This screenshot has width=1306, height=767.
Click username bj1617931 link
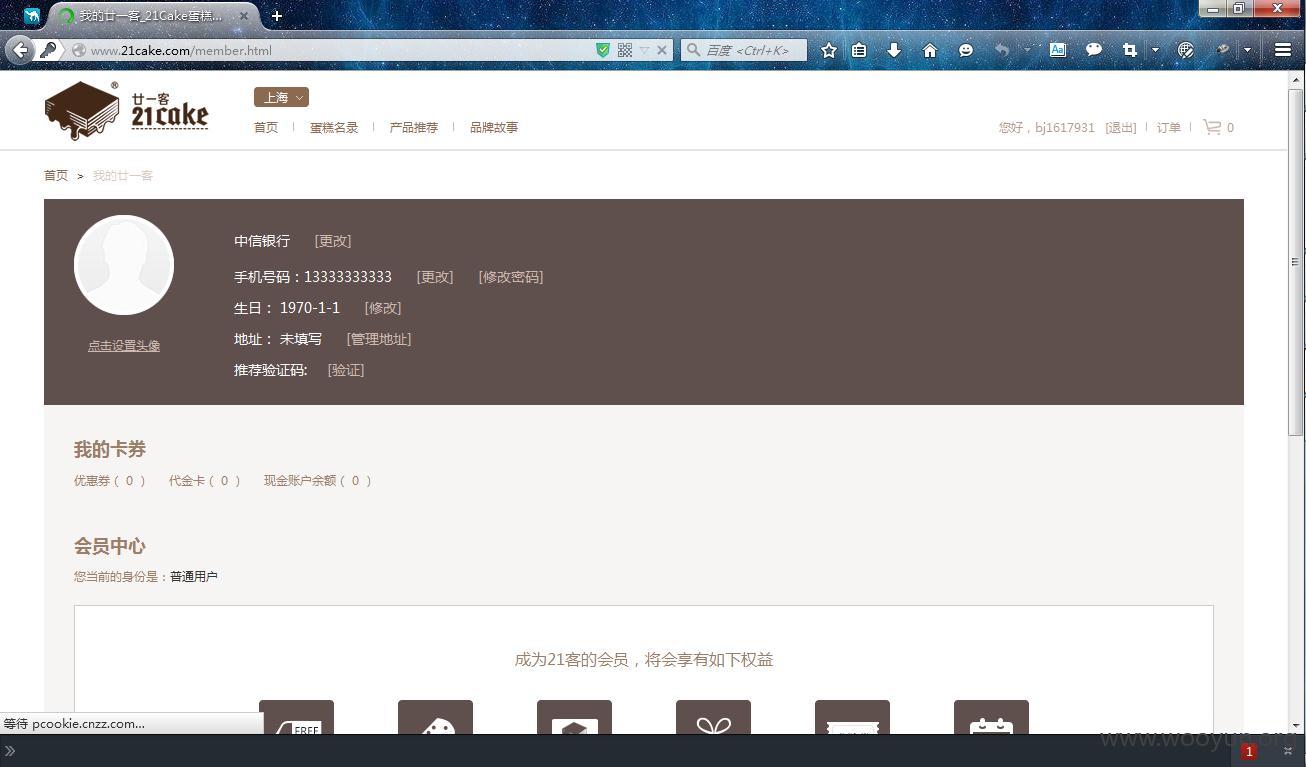(x=1065, y=127)
